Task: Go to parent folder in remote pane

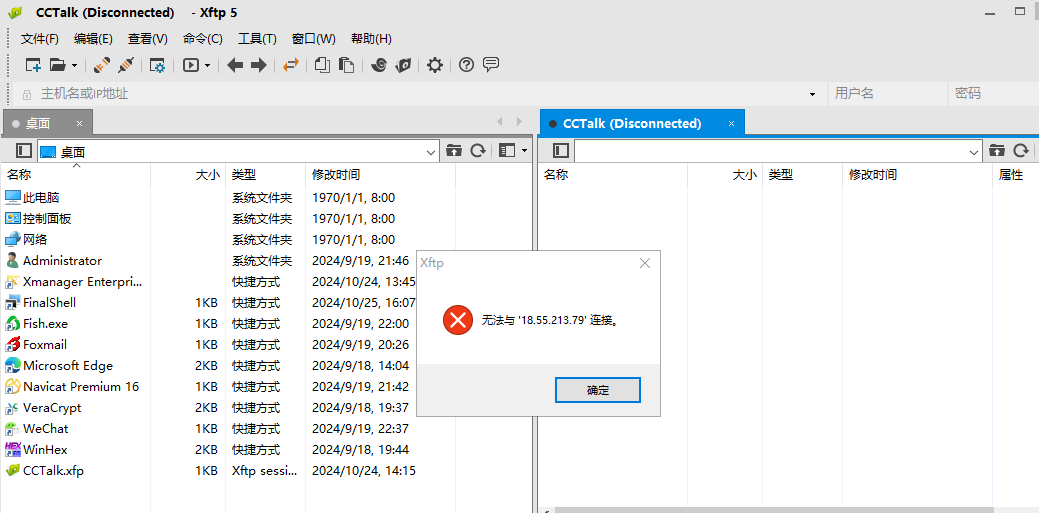Action: (997, 150)
